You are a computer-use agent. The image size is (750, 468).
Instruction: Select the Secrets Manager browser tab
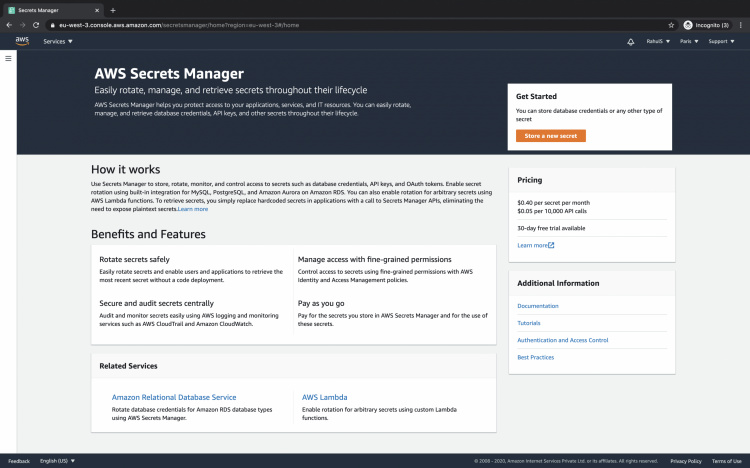50,10
